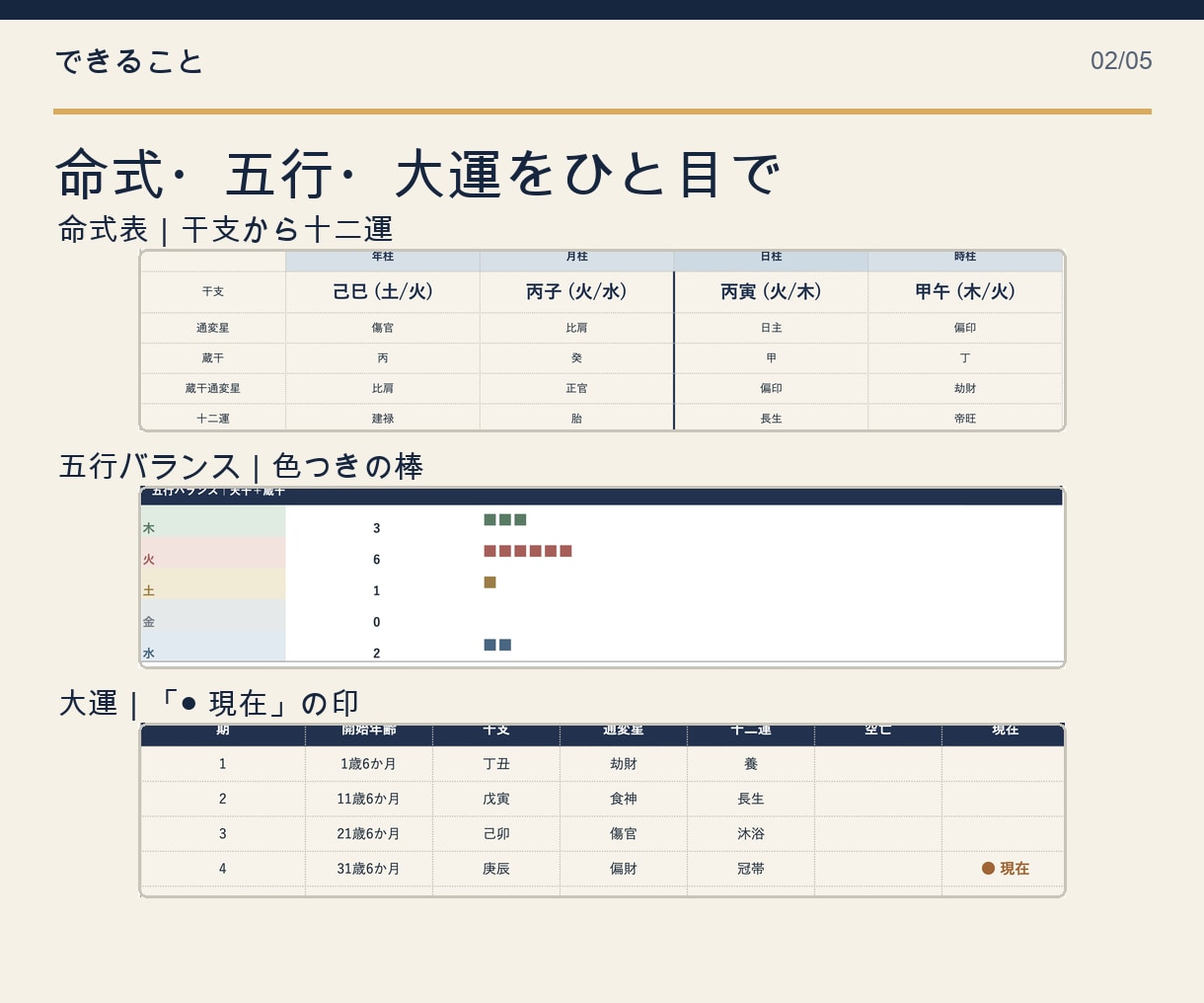Click the red 火 bar squares
This screenshot has height=1003, width=1204.
point(528,551)
